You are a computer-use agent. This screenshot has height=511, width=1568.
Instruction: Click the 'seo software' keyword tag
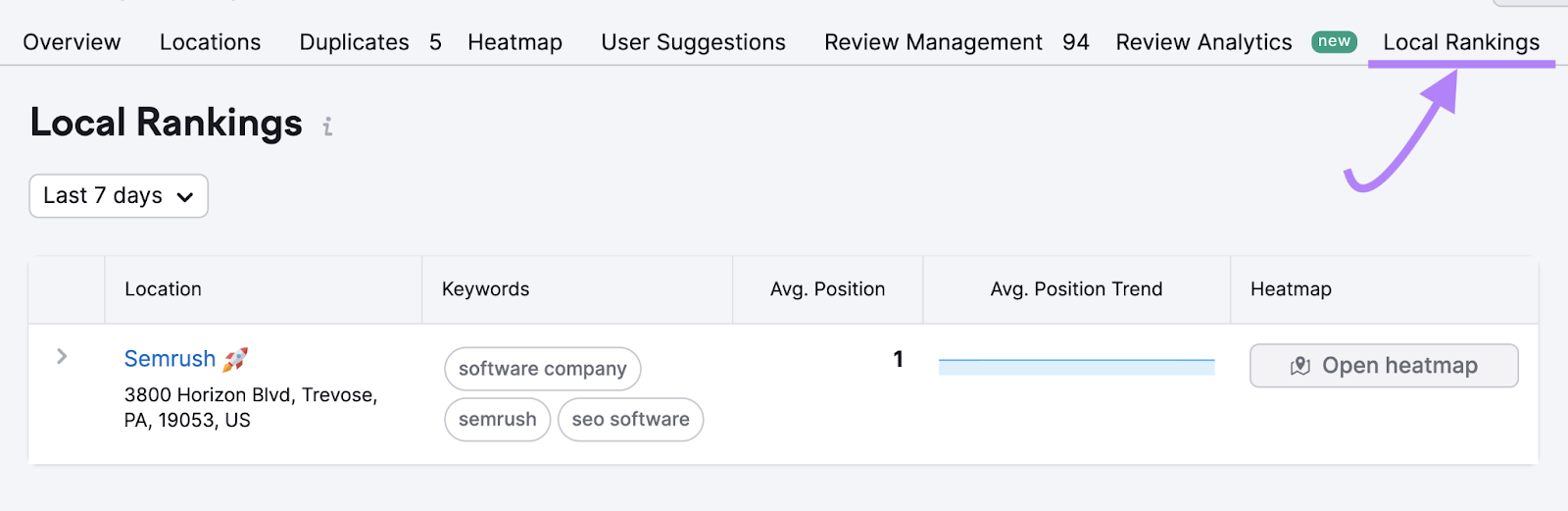coord(630,420)
